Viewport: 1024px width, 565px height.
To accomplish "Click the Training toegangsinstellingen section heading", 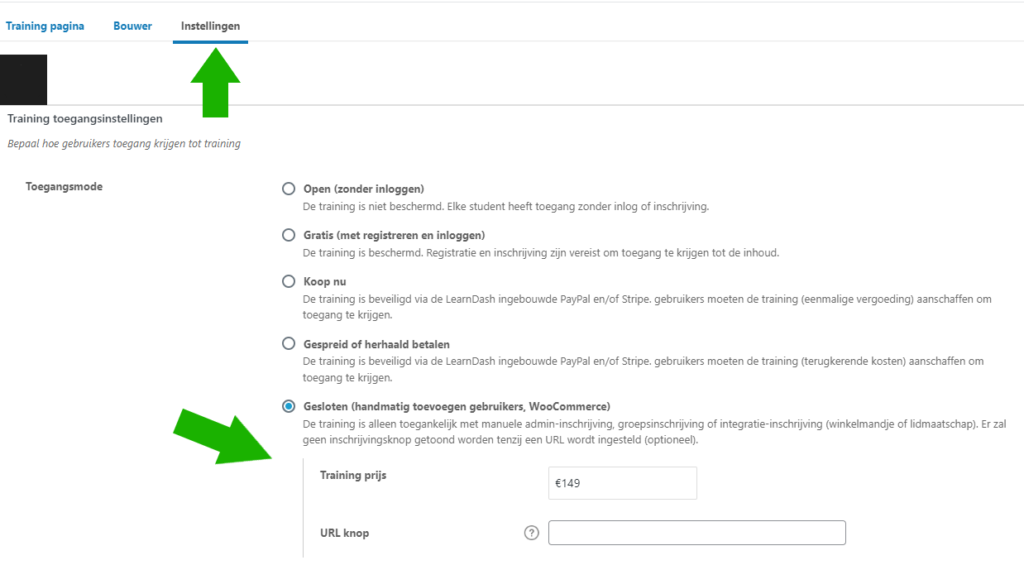I will [x=85, y=119].
